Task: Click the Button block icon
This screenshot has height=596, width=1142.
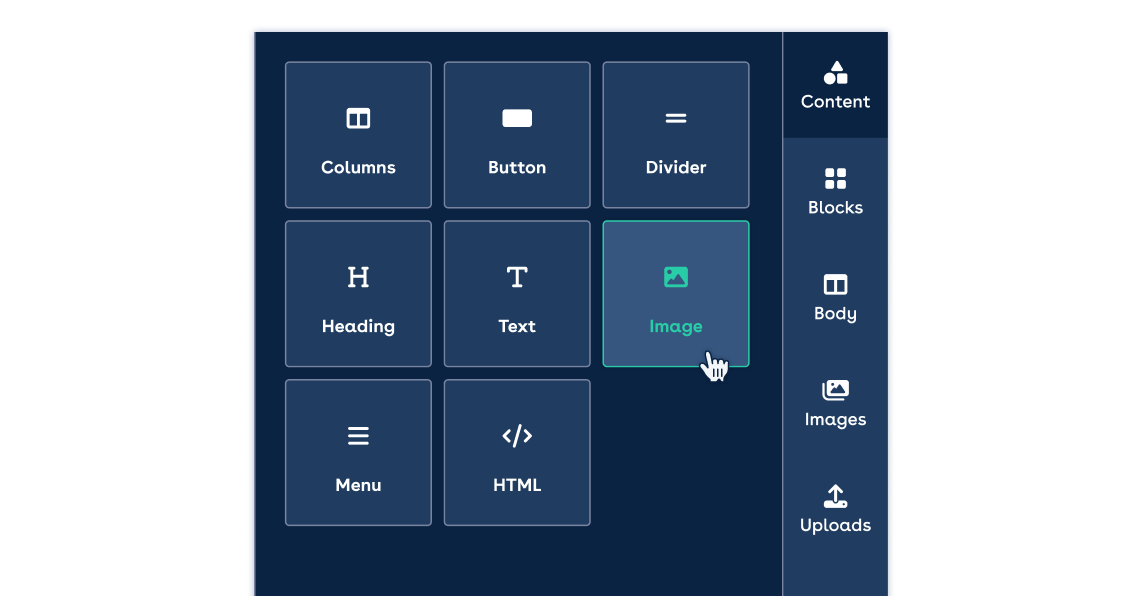Action: click(517, 119)
